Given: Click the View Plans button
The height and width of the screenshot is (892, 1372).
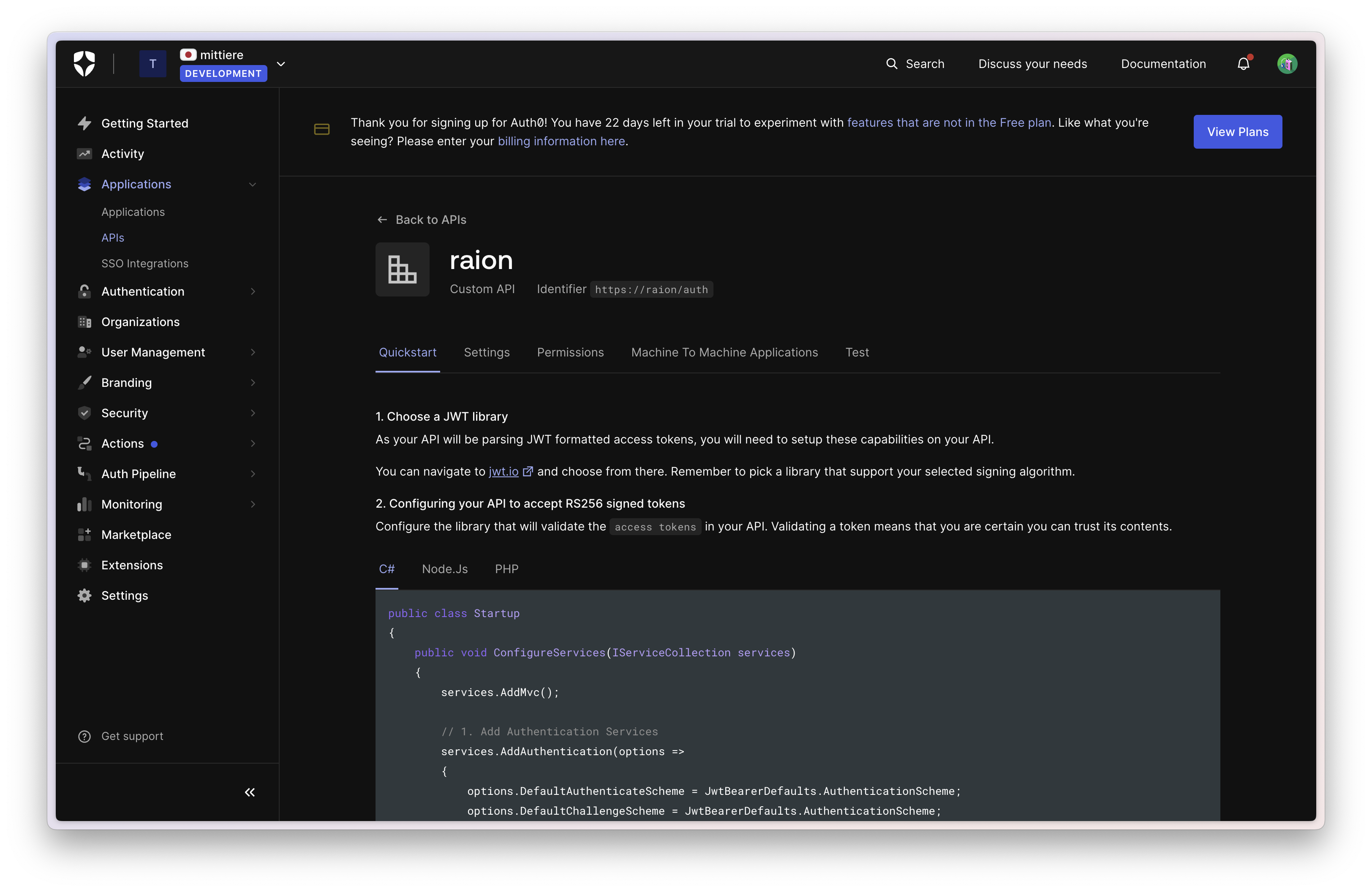Looking at the screenshot, I should pos(1237,132).
